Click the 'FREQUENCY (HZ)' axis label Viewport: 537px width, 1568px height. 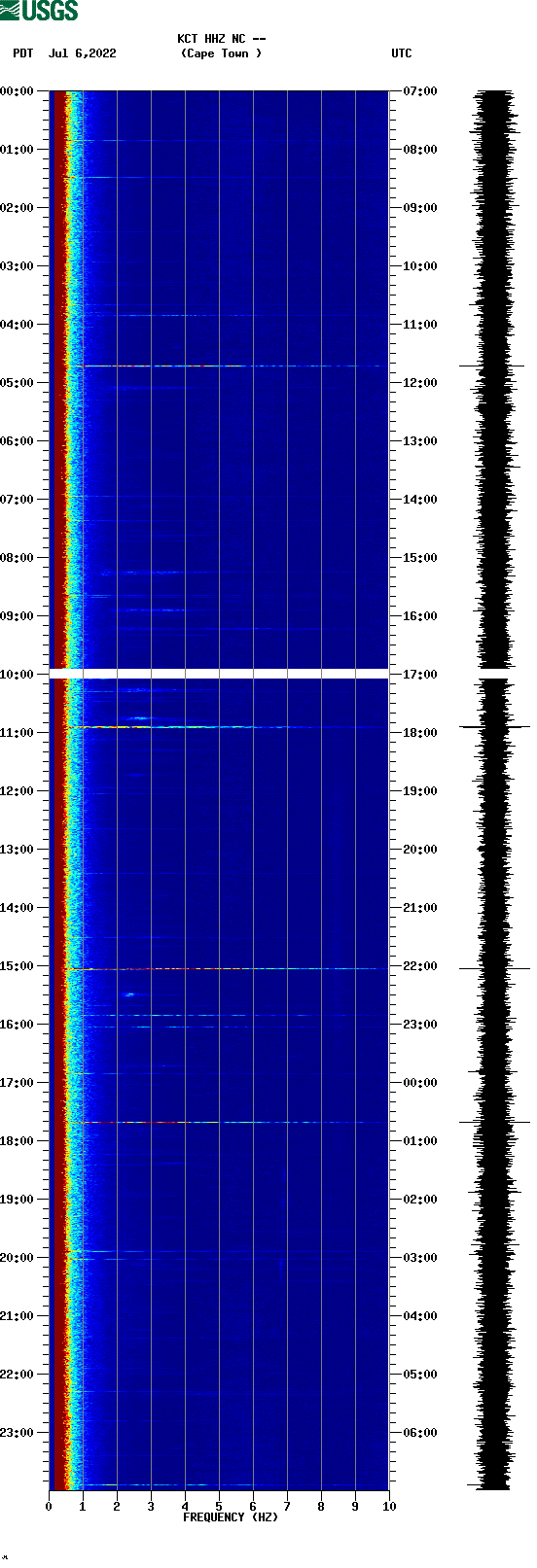(x=231, y=1517)
